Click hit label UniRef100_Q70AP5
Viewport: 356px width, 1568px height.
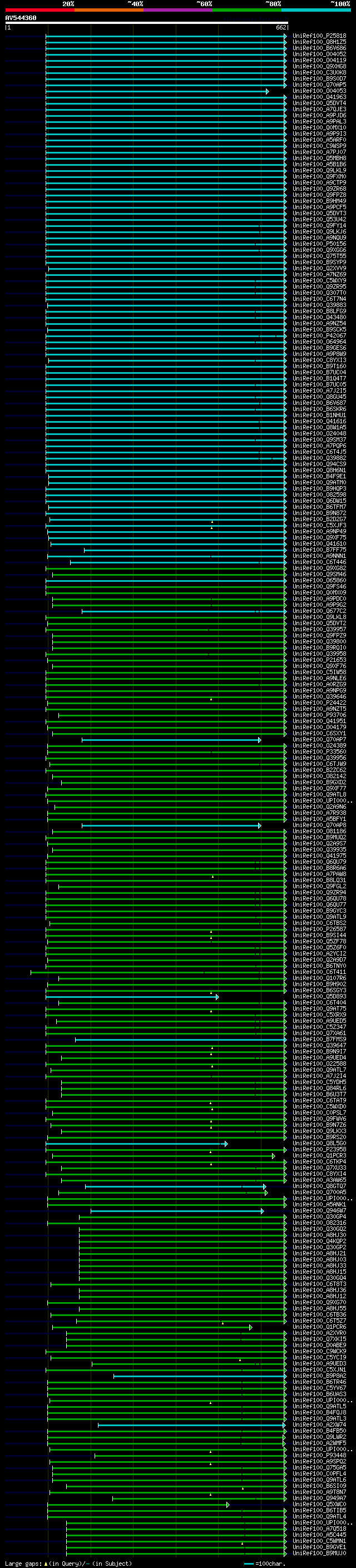pos(319,85)
